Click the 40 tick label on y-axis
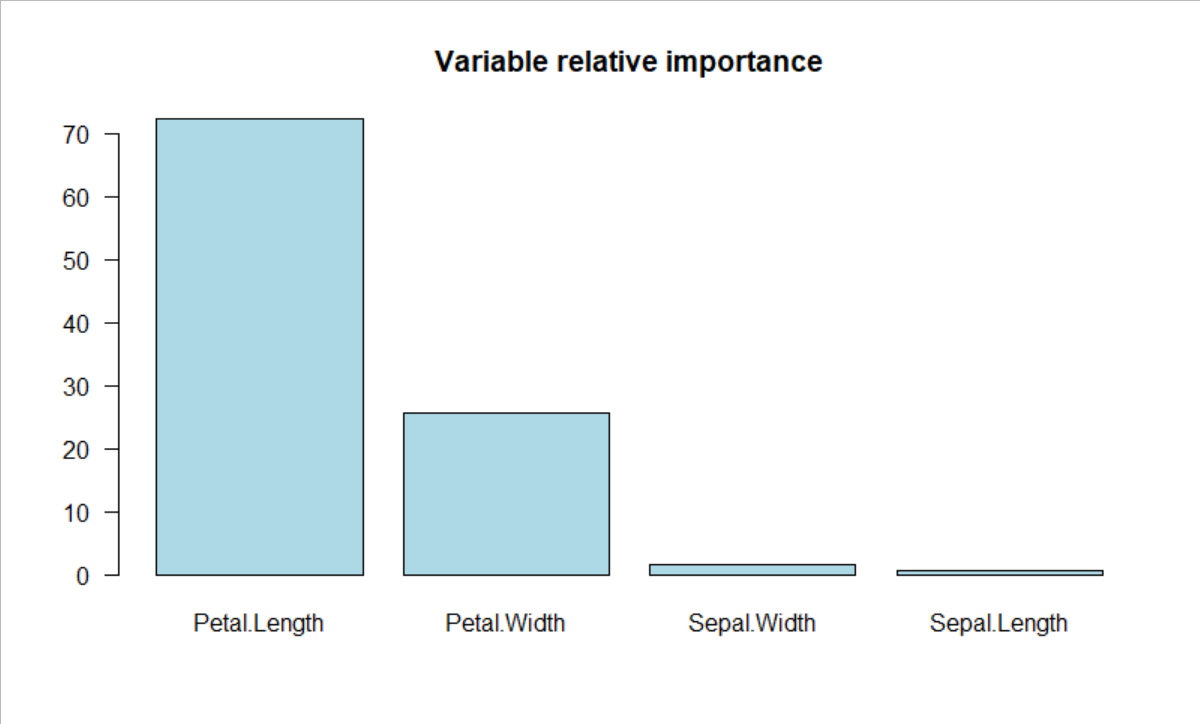 tap(79, 323)
